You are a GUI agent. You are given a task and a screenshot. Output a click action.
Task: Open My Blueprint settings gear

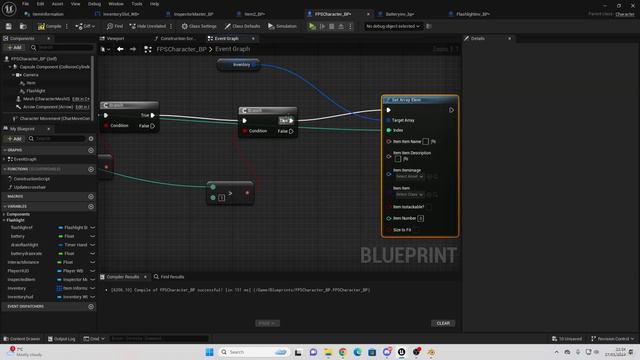[91, 139]
